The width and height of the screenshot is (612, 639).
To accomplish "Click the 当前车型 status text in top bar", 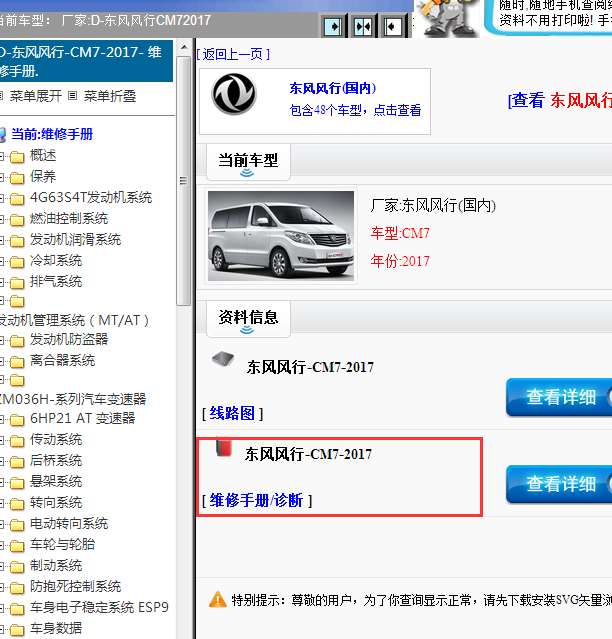I will pyautogui.click(x=106, y=20).
